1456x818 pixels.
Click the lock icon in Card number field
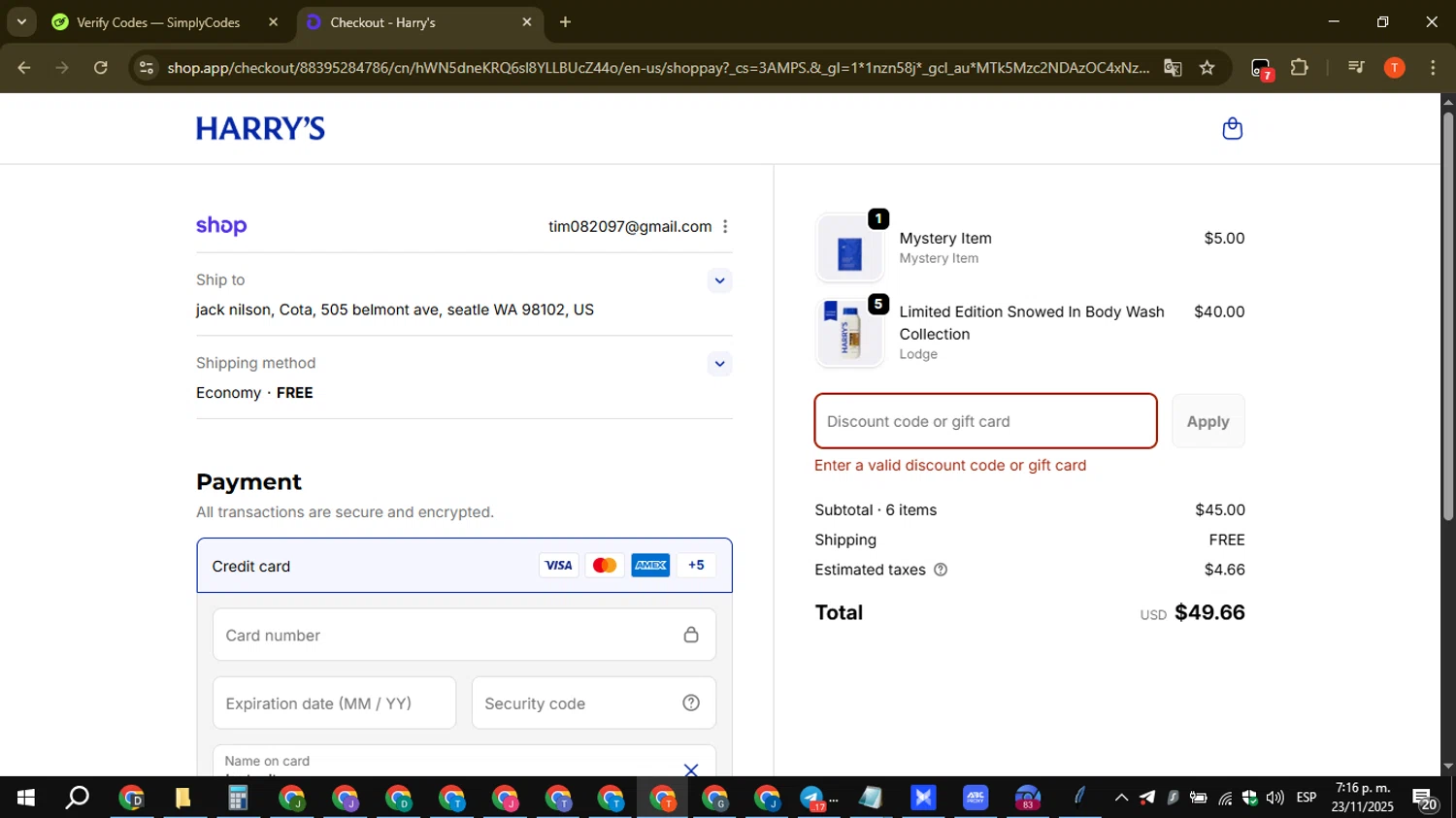click(x=691, y=635)
